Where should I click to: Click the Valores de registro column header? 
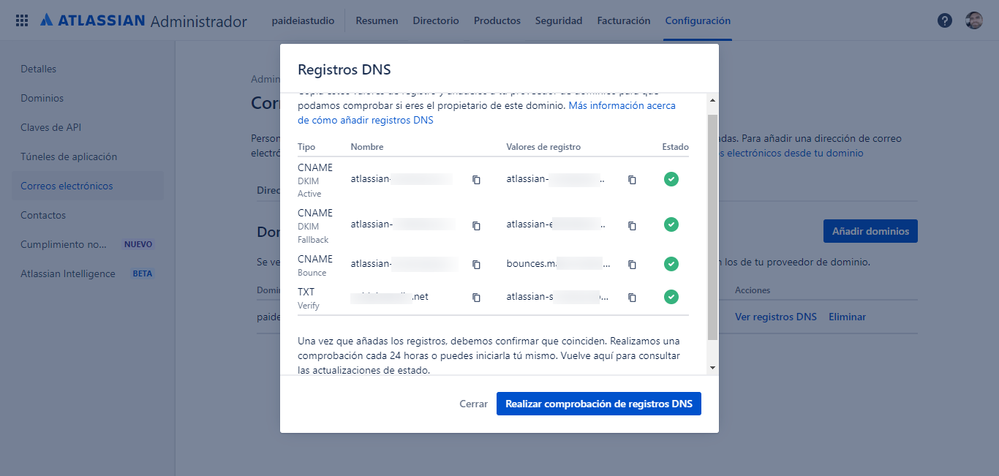(543, 147)
